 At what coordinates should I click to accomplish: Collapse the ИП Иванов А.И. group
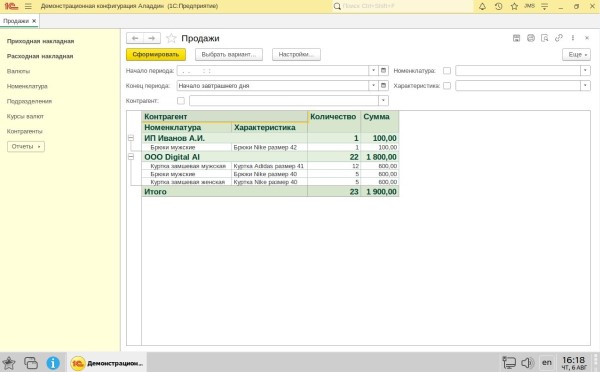click(x=131, y=138)
